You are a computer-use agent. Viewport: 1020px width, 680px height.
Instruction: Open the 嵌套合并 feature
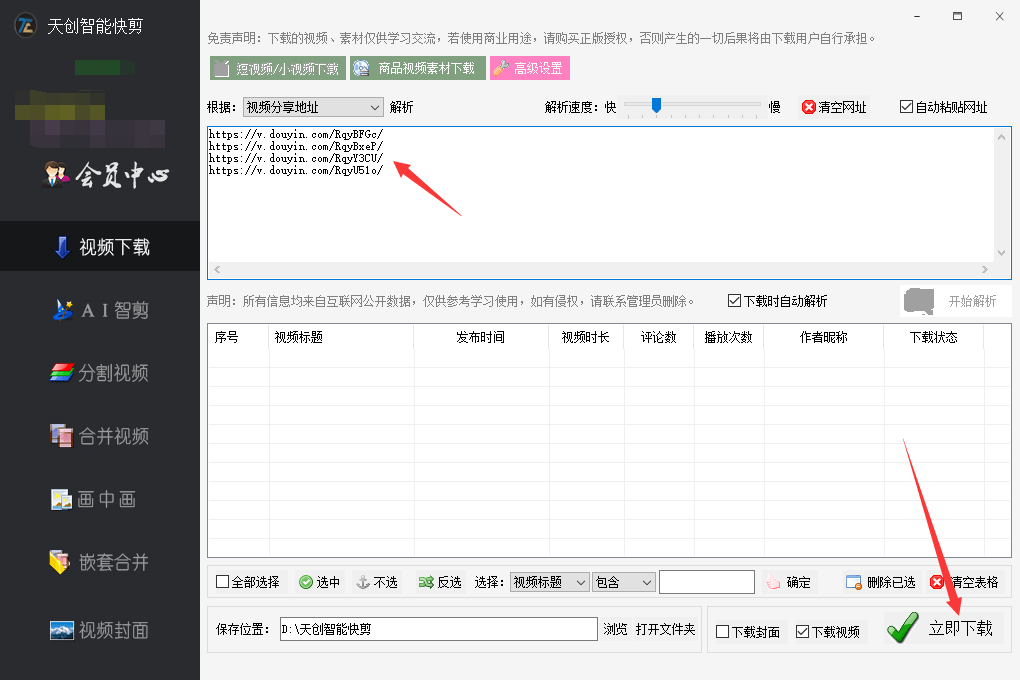pos(99,562)
